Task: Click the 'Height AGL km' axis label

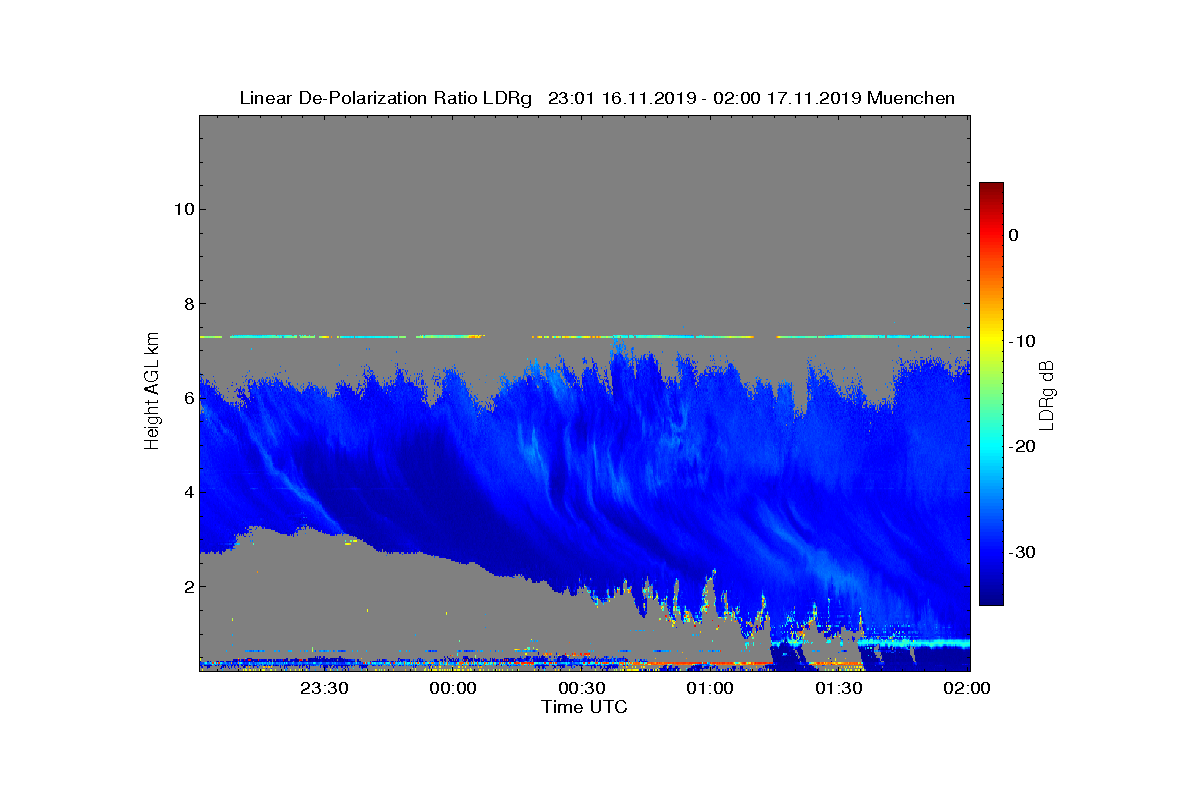Action: point(152,393)
